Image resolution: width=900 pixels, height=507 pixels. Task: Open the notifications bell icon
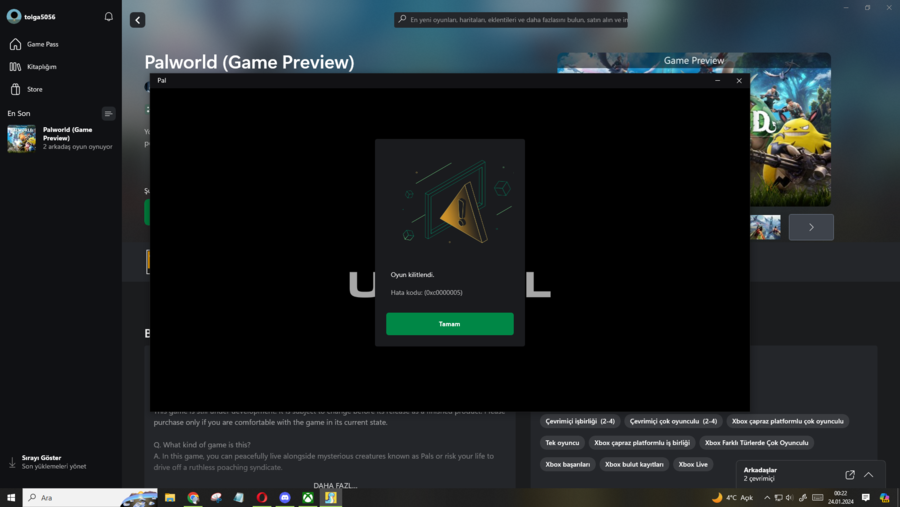pyautogui.click(x=108, y=17)
